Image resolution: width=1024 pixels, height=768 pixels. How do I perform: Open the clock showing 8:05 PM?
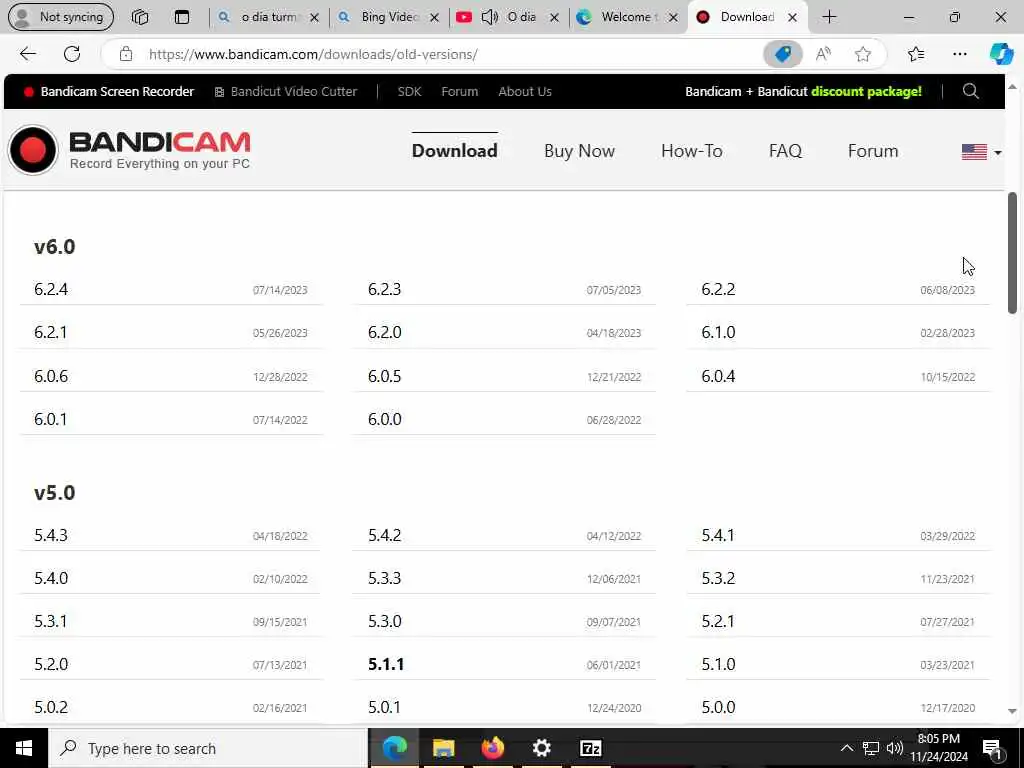[x=939, y=748]
